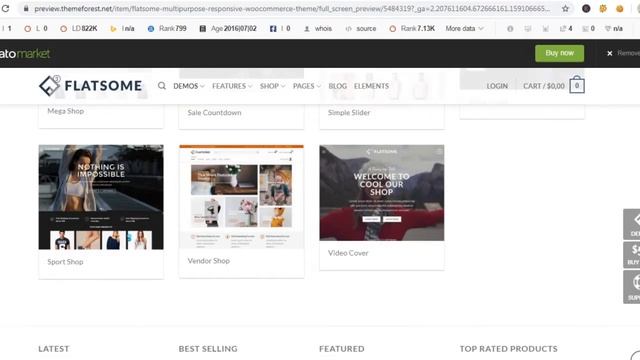The height and width of the screenshot is (360, 640).
Task: Click the Vendor Shop label
Action: 209,261
